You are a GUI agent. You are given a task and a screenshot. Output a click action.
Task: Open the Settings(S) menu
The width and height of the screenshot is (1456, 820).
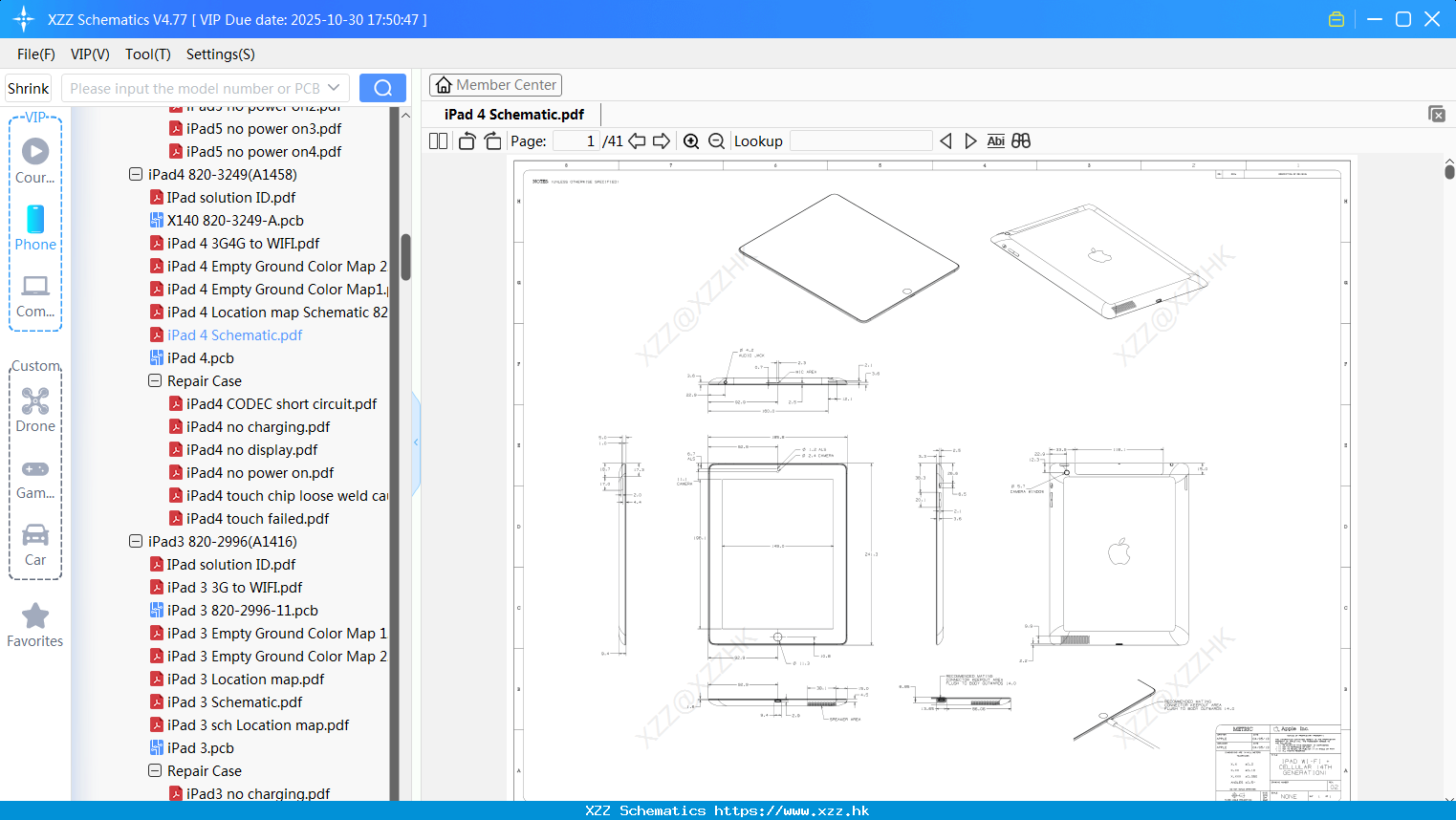pos(221,54)
